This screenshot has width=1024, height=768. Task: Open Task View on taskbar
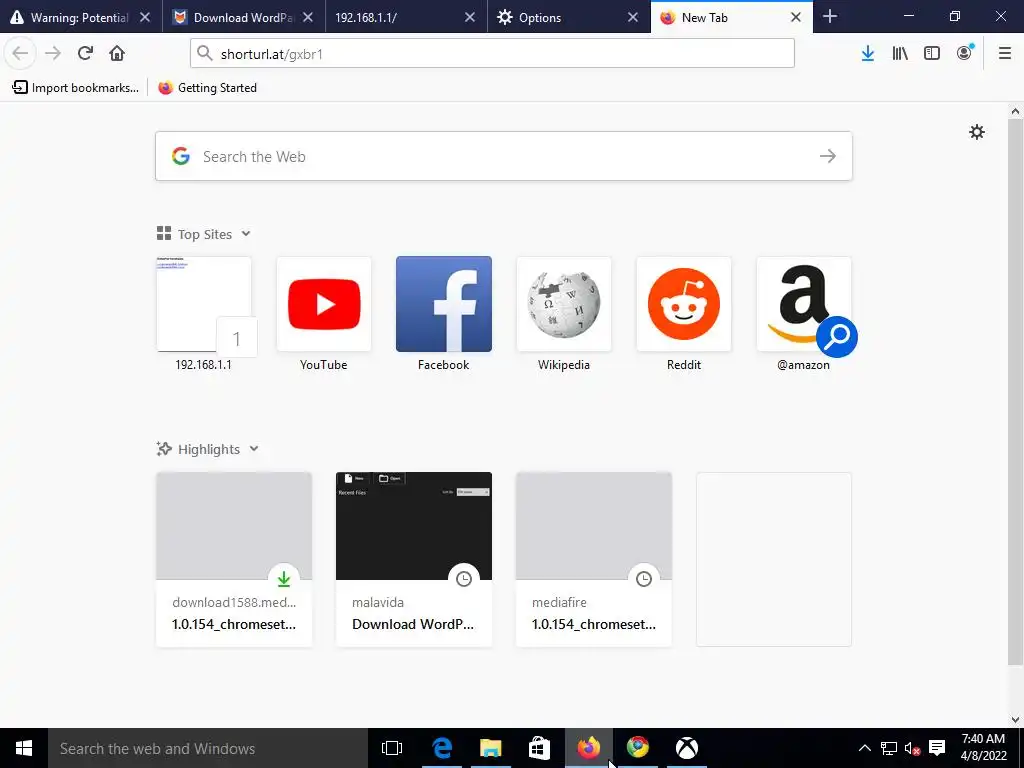(392, 748)
